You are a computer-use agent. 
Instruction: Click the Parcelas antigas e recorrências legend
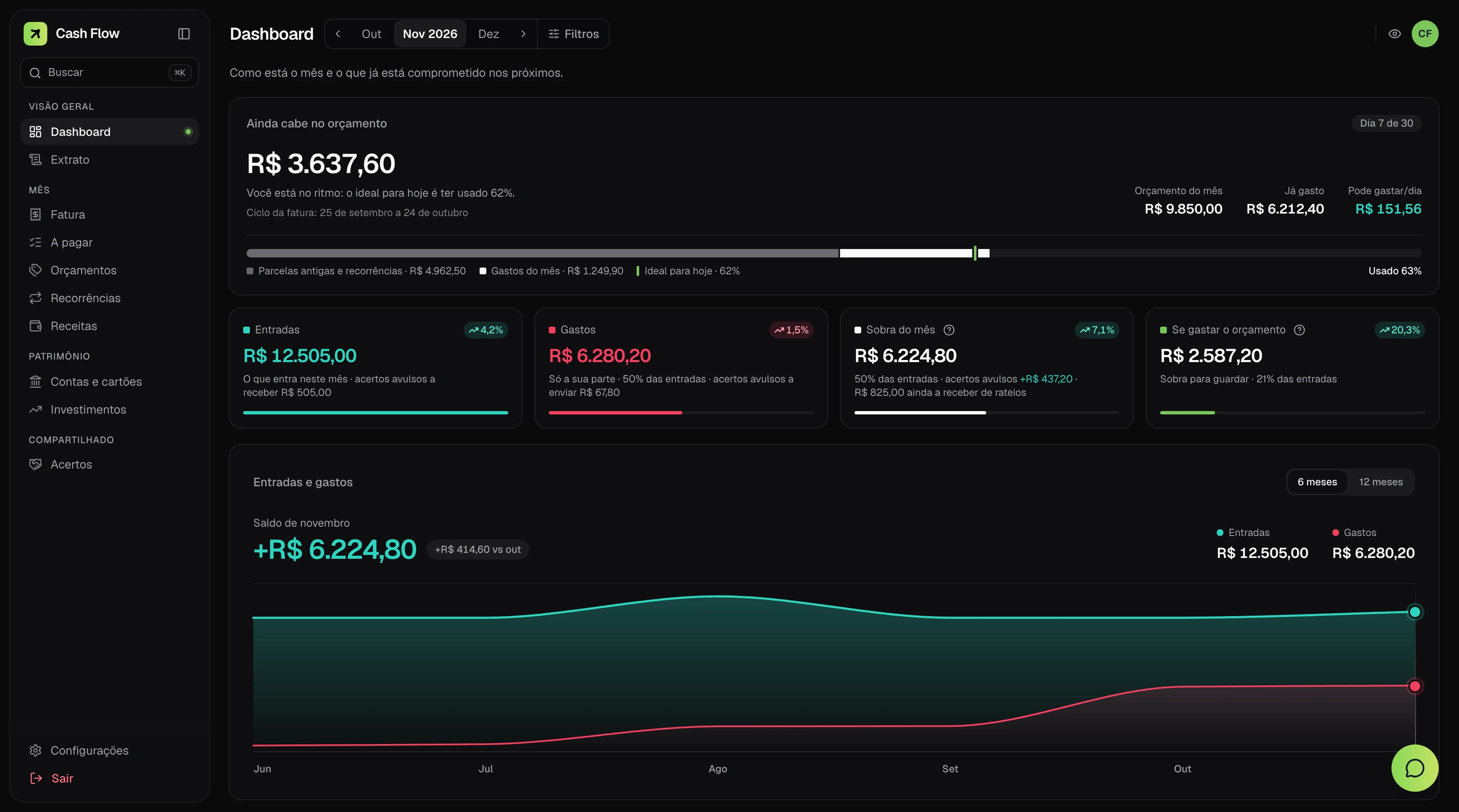tap(356, 271)
